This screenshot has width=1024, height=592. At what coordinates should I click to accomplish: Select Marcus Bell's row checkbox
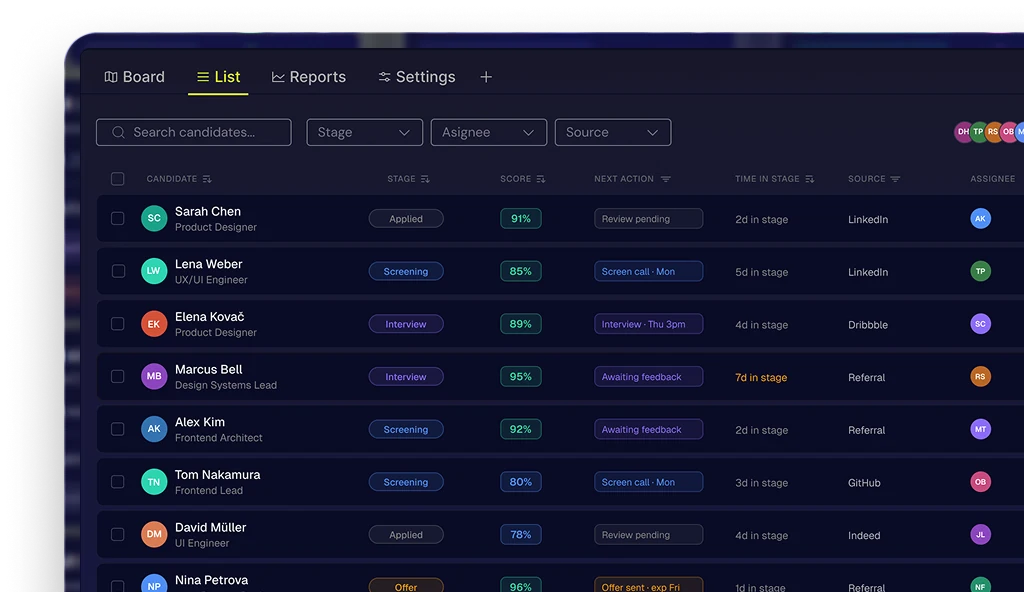(118, 376)
